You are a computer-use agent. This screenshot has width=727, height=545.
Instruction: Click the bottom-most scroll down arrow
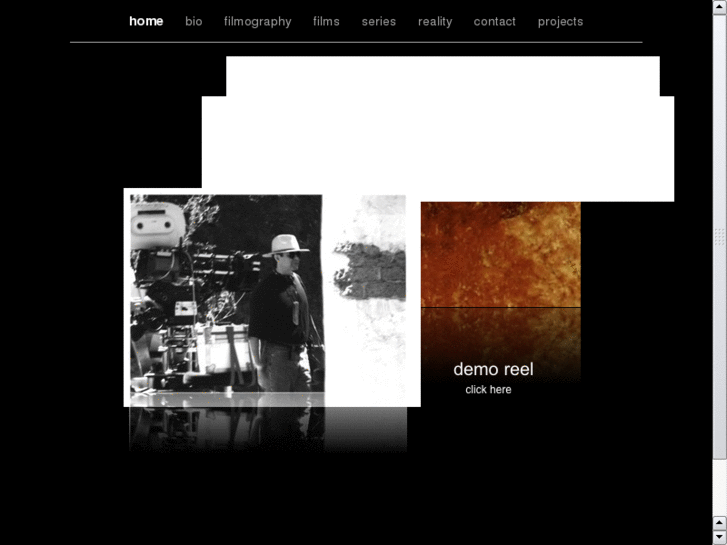(x=720, y=537)
